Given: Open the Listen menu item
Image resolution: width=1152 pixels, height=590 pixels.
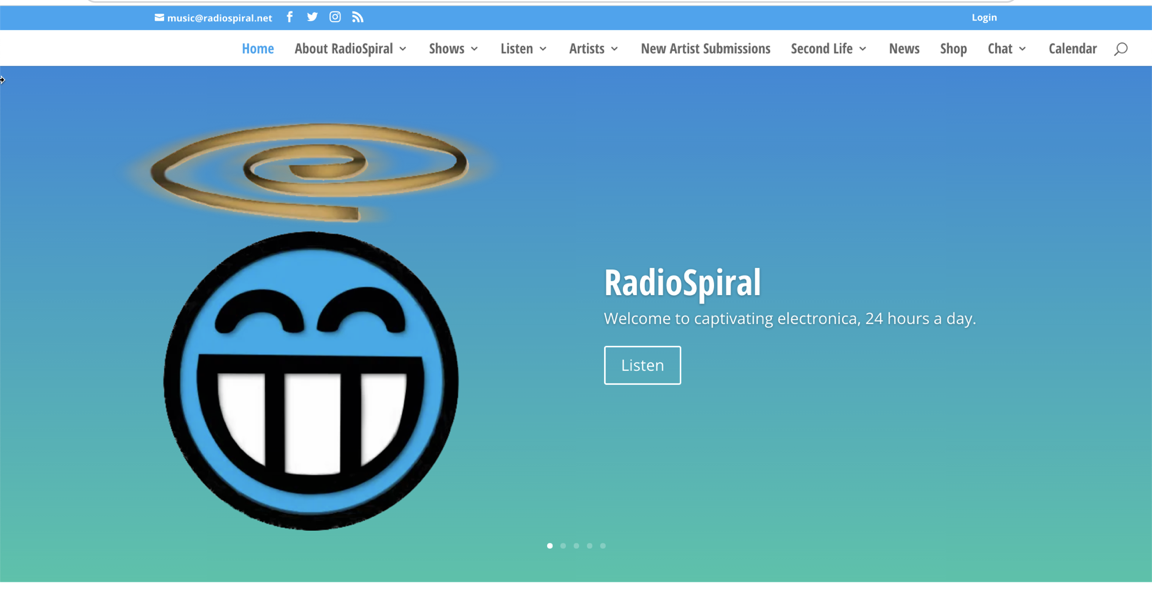Looking at the screenshot, I should 516,48.
